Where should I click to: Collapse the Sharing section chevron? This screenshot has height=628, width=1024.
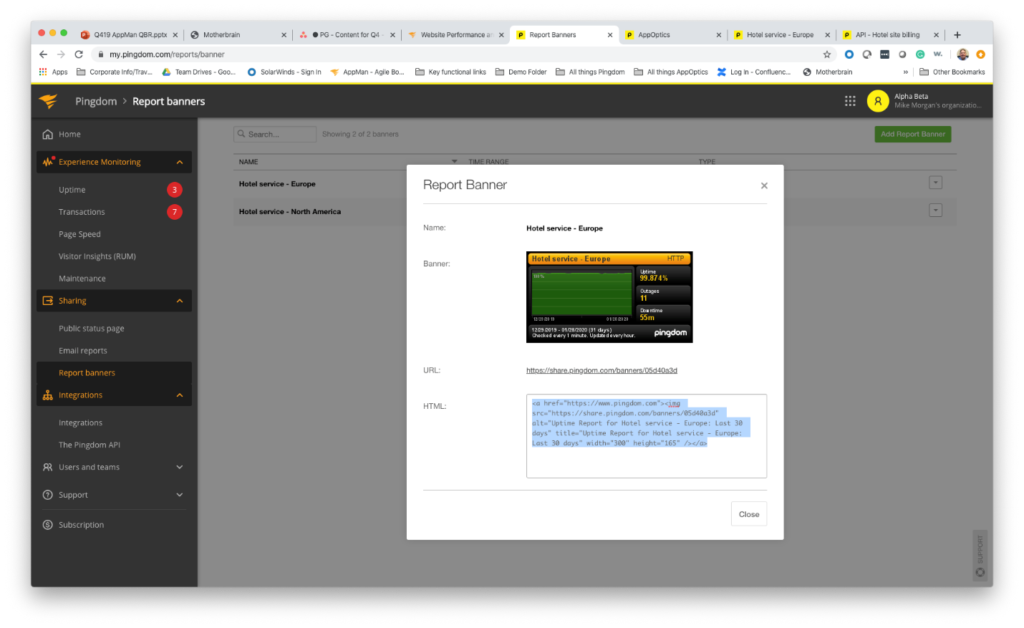tap(180, 301)
